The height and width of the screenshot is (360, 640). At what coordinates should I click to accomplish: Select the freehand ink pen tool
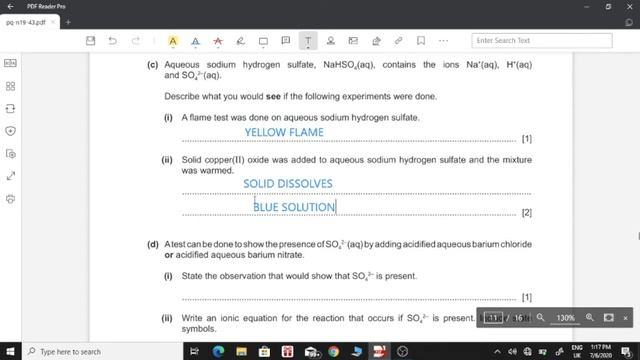[240, 41]
